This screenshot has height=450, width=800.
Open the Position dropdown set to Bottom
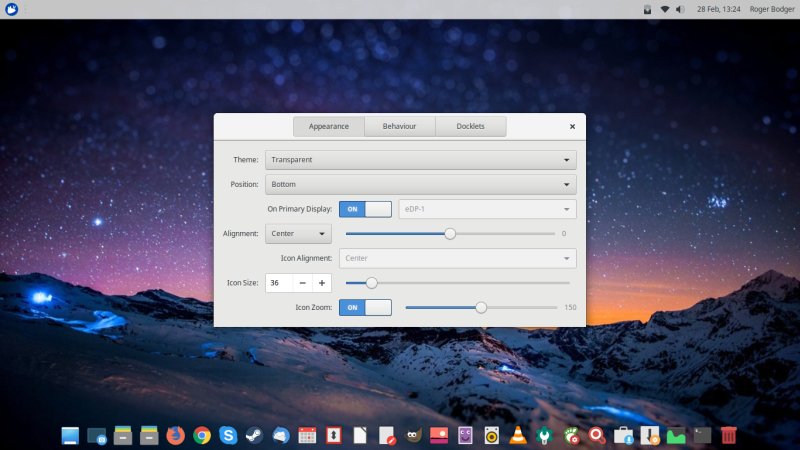[420, 184]
